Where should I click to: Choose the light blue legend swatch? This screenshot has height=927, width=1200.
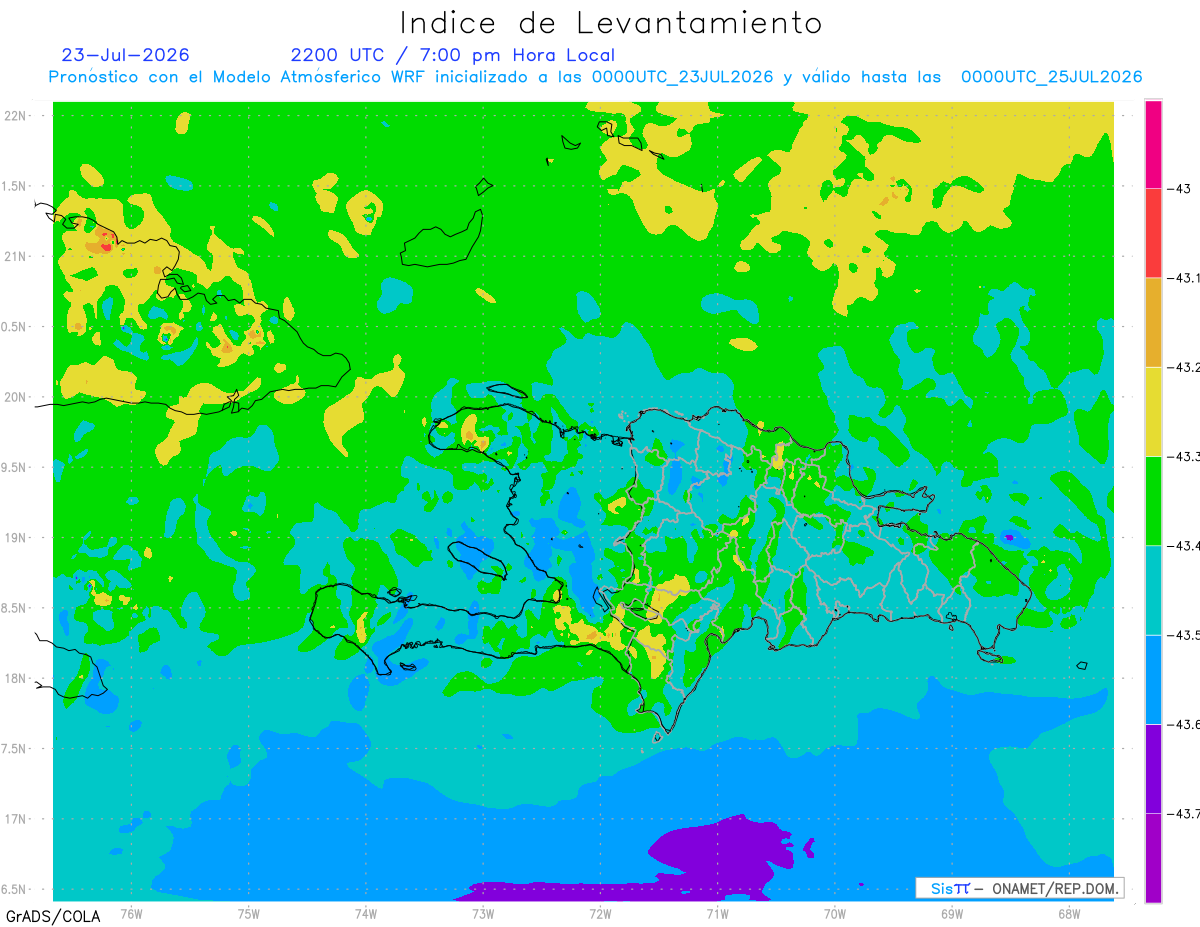(1153, 679)
